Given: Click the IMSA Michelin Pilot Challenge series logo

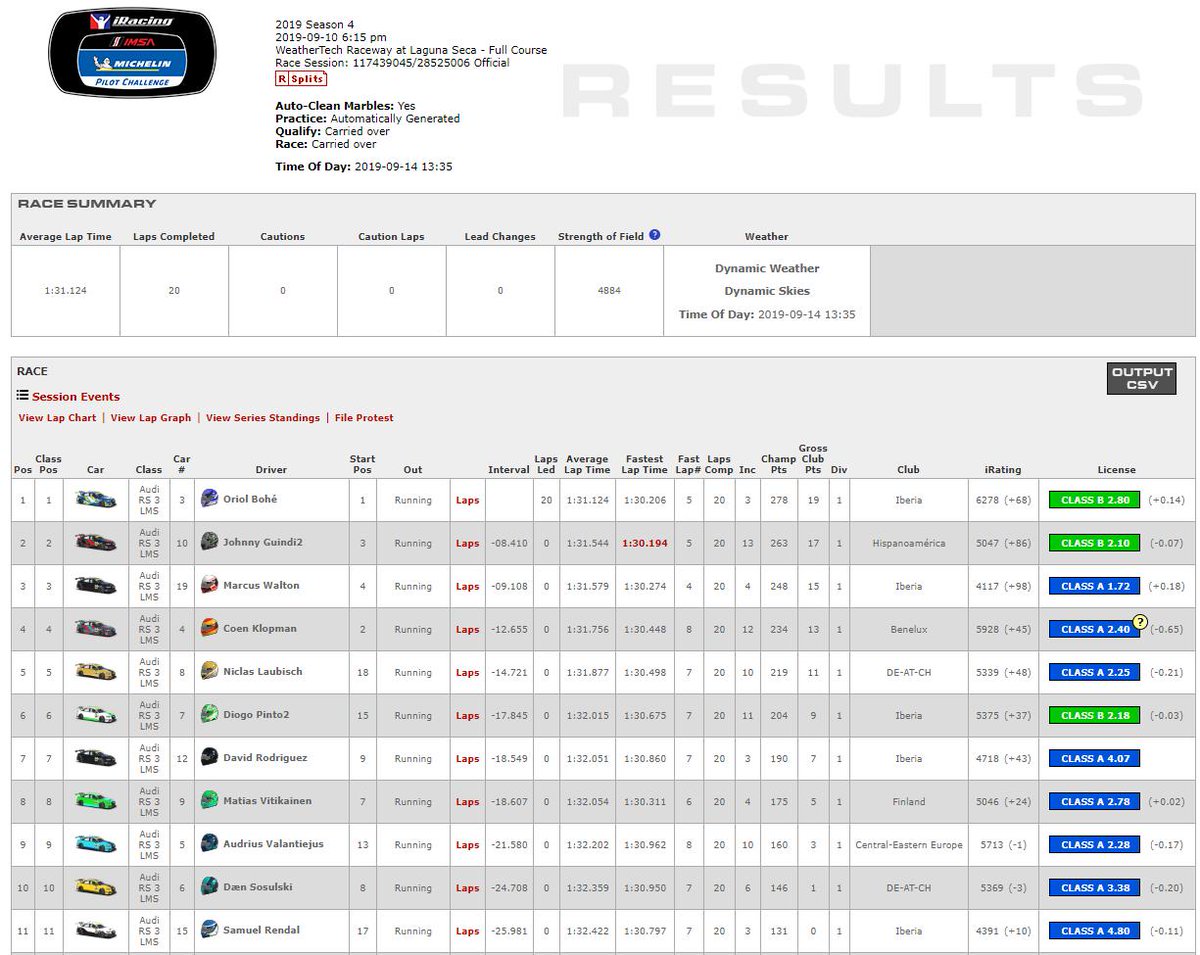Looking at the screenshot, I should [133, 53].
